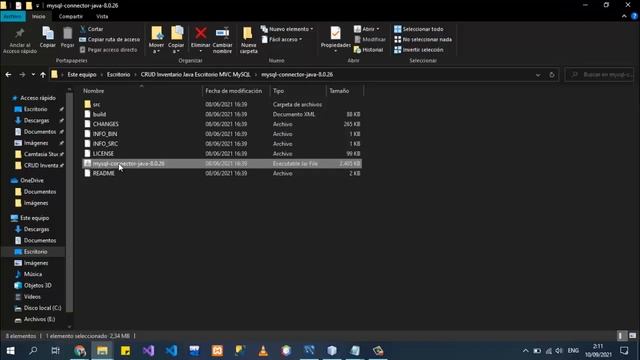
Task: Open the Archivo tab
Action: coord(13,16)
